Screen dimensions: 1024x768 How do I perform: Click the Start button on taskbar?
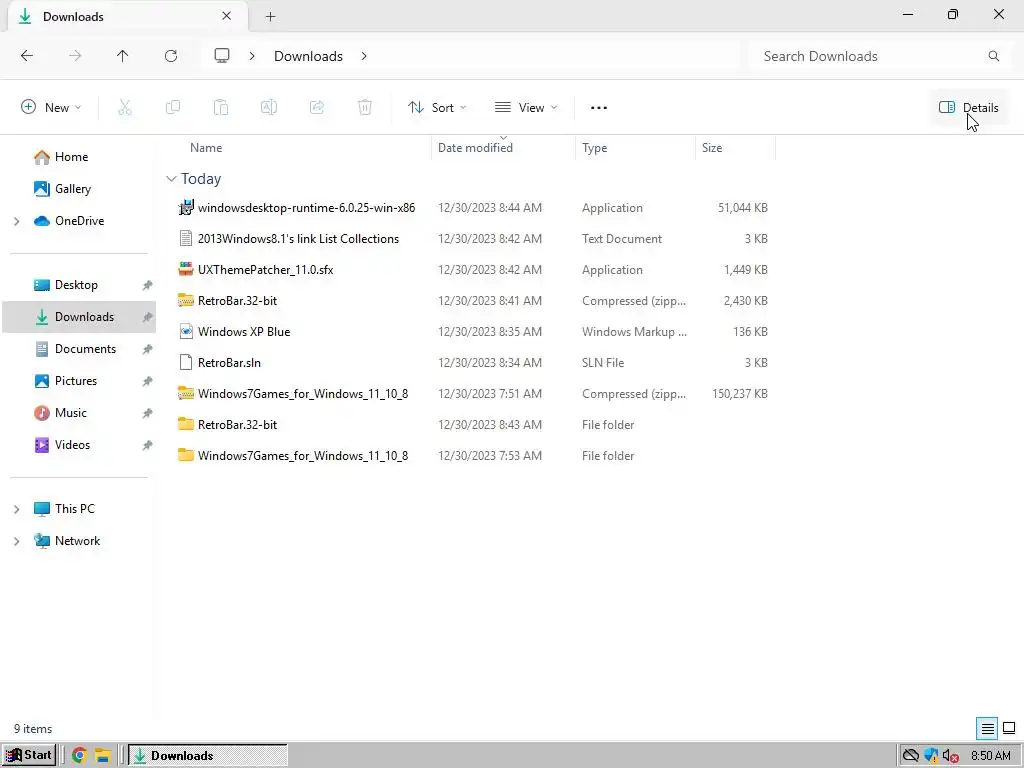click(29, 755)
